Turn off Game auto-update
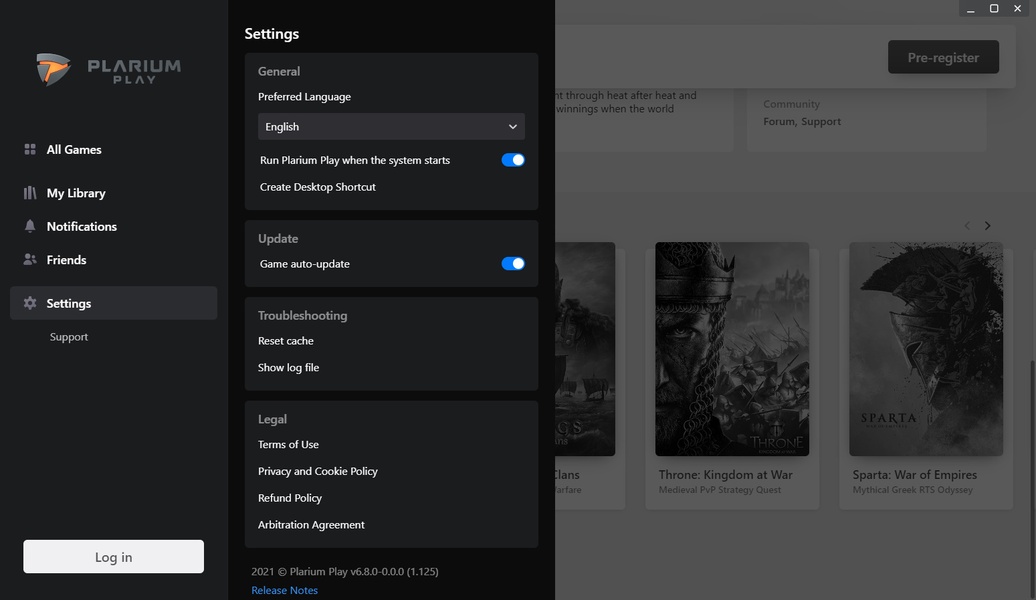Image resolution: width=1036 pixels, height=600 pixels. [512, 263]
